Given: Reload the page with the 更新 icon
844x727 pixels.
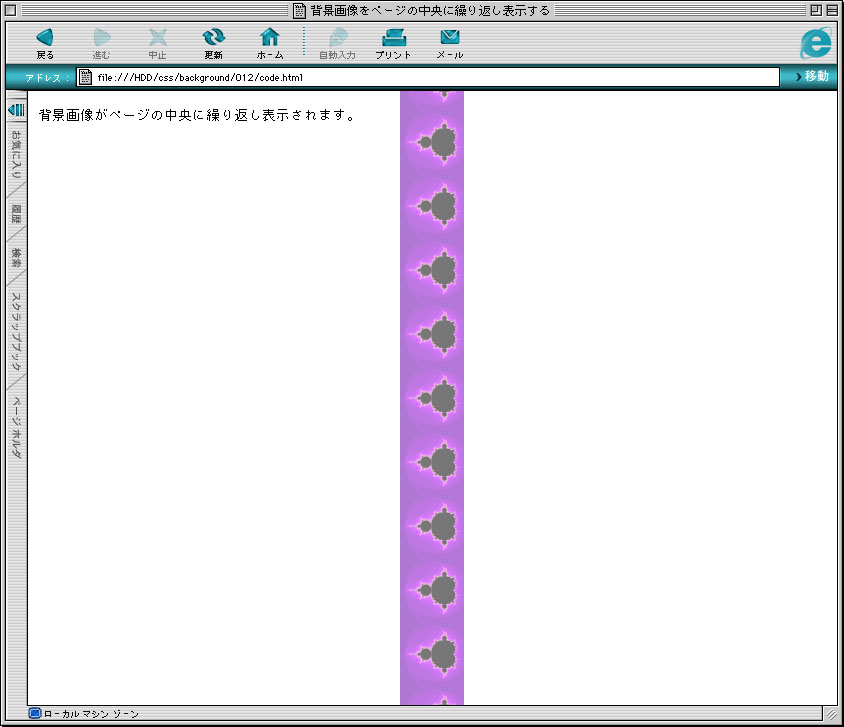Looking at the screenshot, I should [213, 38].
